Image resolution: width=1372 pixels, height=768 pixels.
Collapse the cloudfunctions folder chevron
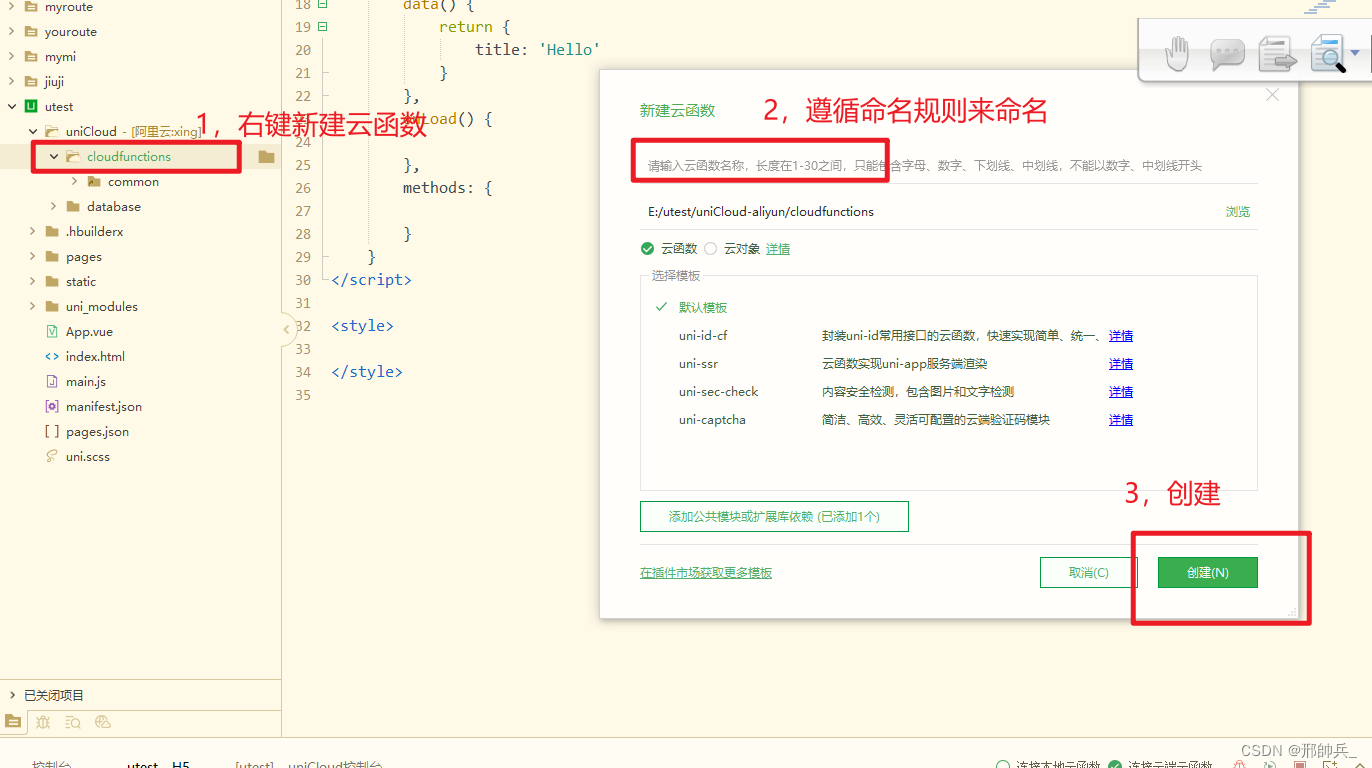(54, 156)
